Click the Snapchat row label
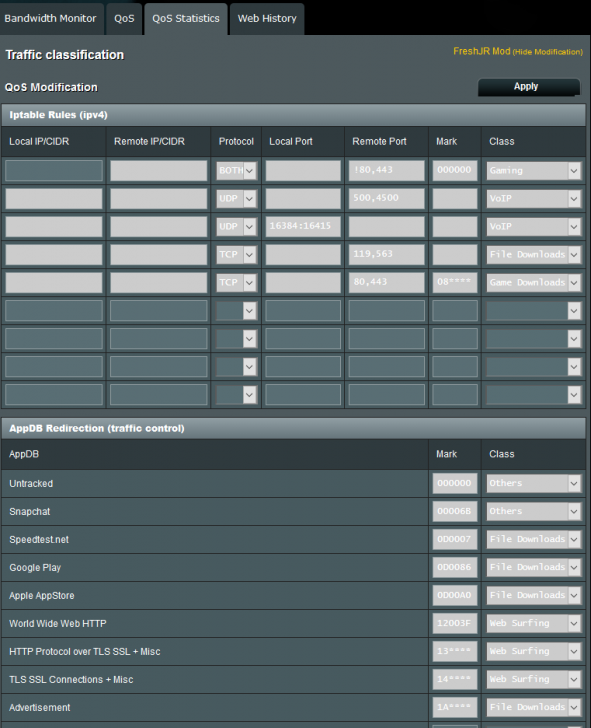This screenshot has height=728, width=591. tap(30, 512)
